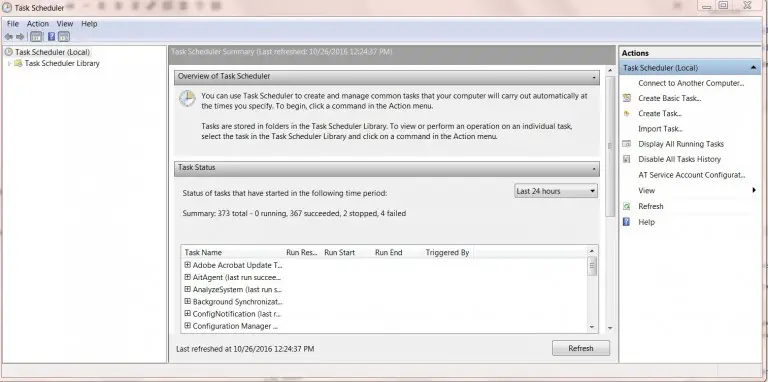Click the summary pane scrollbar down arrow

coord(610,328)
